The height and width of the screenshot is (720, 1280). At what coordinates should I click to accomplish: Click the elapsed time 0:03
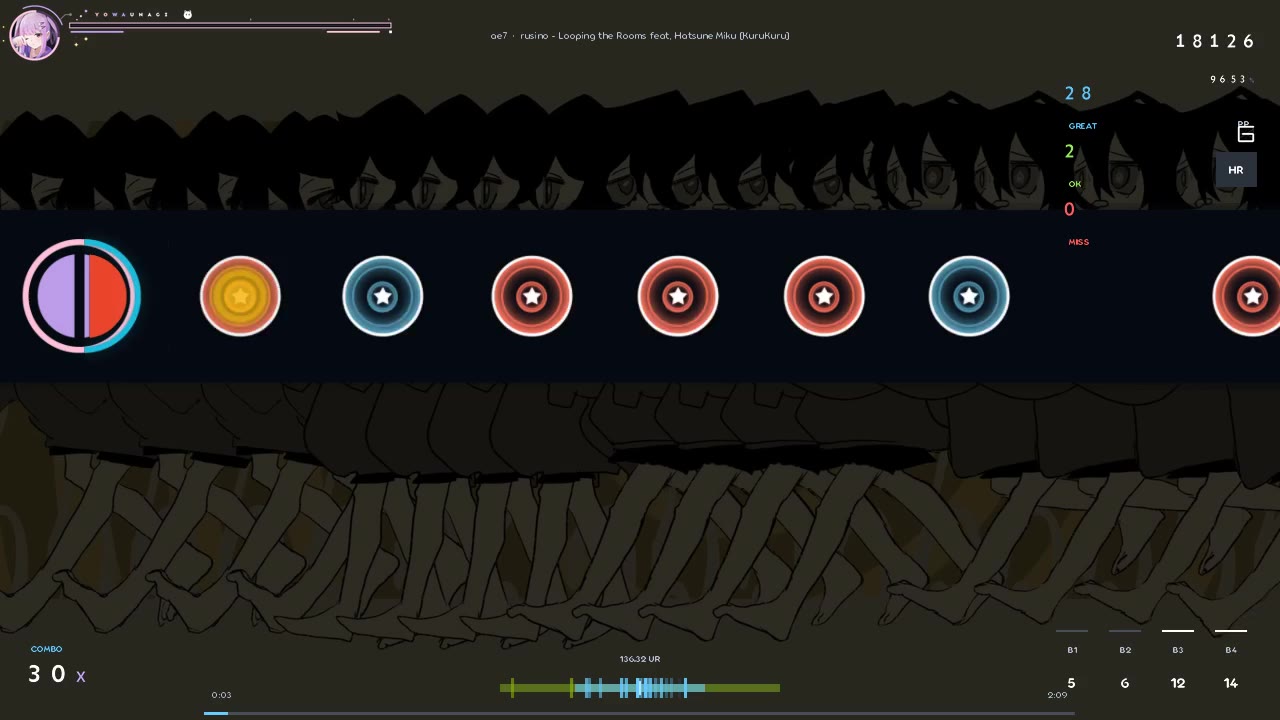click(221, 695)
